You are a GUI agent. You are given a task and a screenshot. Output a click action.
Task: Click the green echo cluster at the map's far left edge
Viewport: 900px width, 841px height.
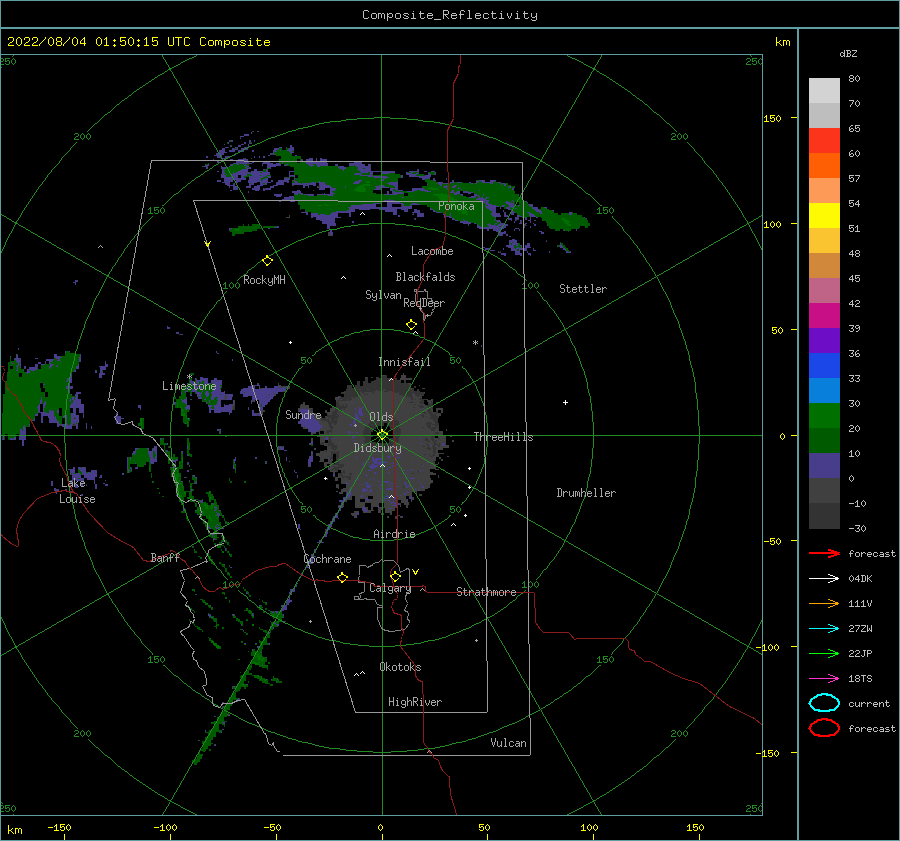coord(39,396)
